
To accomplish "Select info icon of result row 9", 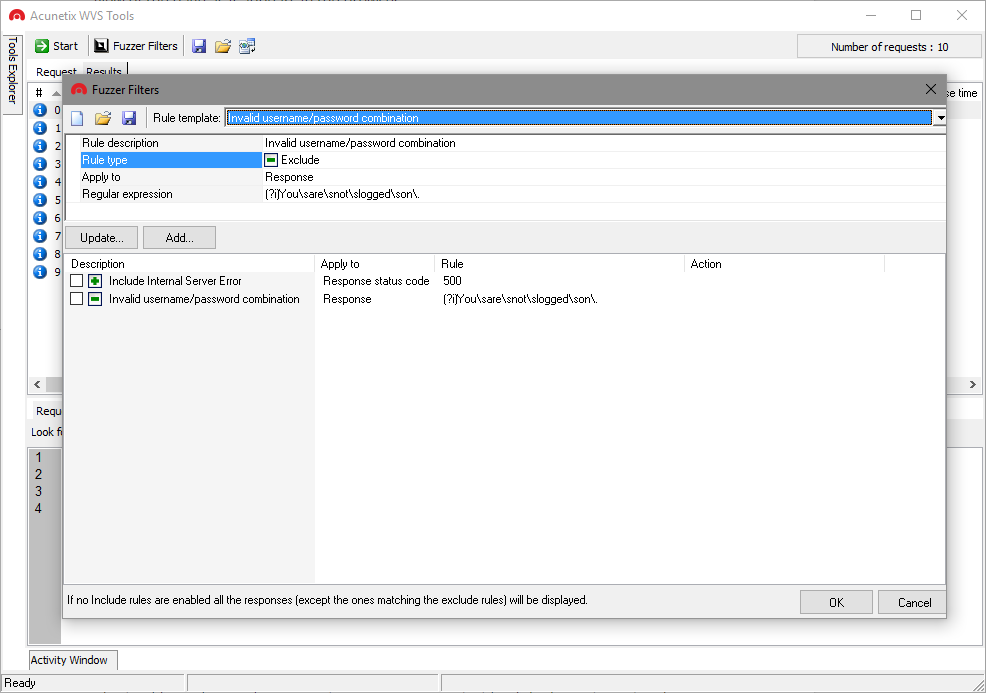I will click(40, 272).
